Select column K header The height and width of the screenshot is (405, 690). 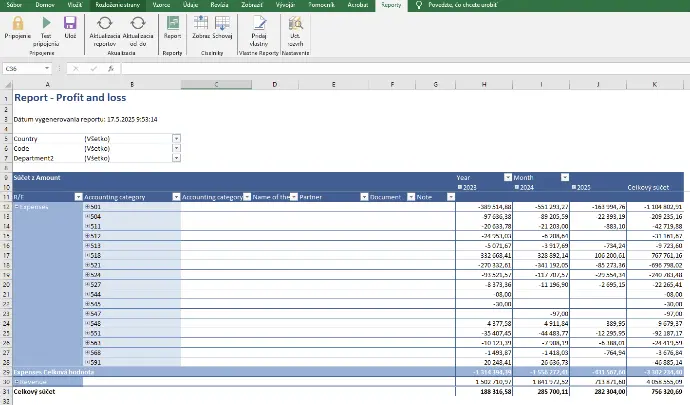coord(655,84)
